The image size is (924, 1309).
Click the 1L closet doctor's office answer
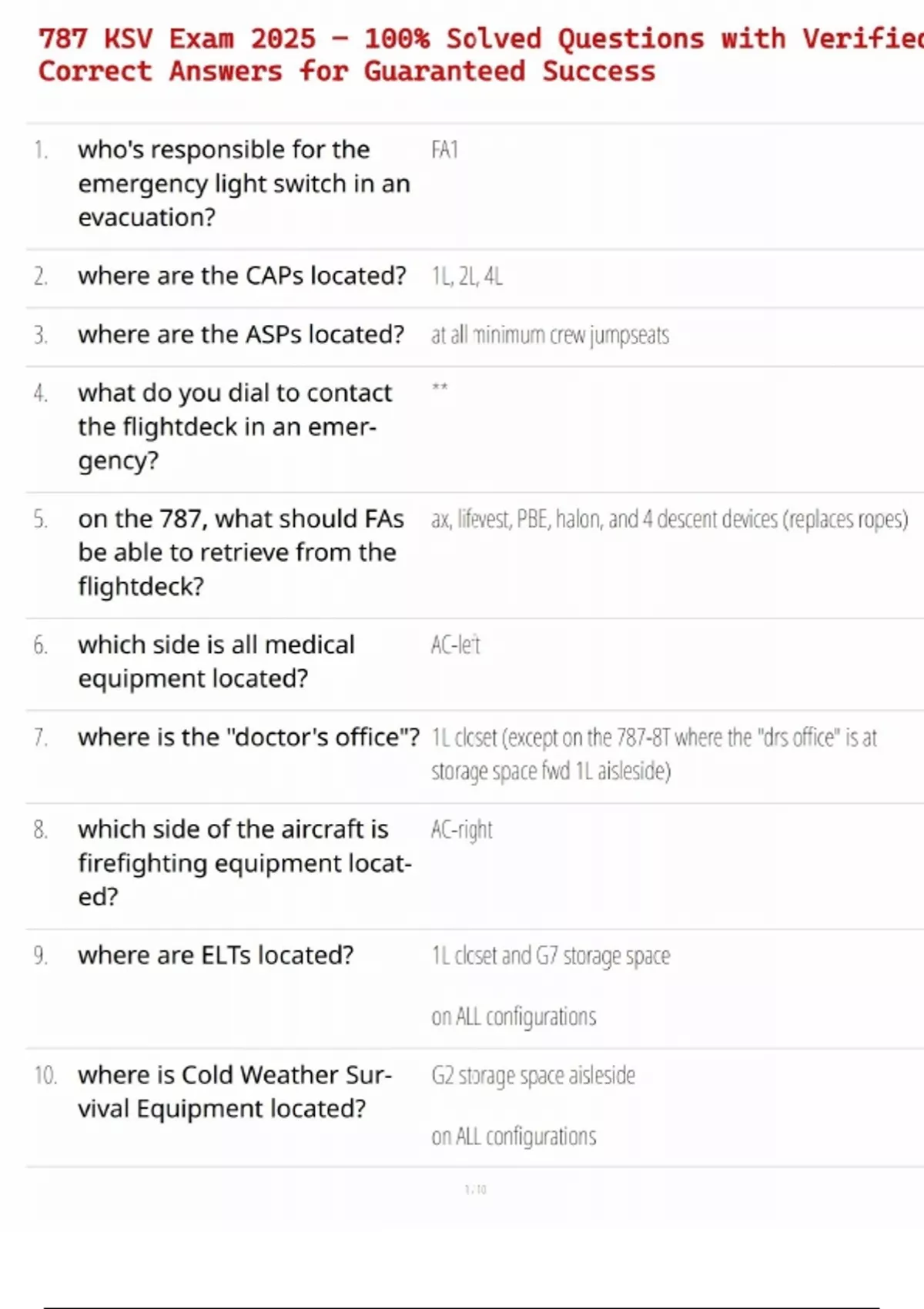(x=653, y=754)
